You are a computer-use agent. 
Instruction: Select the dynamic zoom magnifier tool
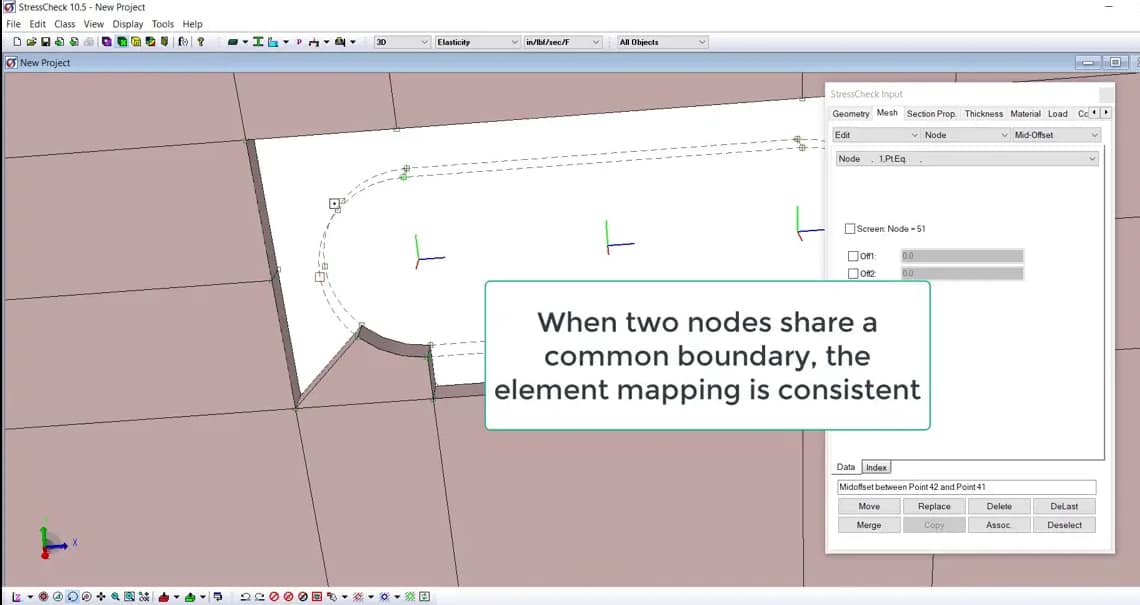(116, 596)
